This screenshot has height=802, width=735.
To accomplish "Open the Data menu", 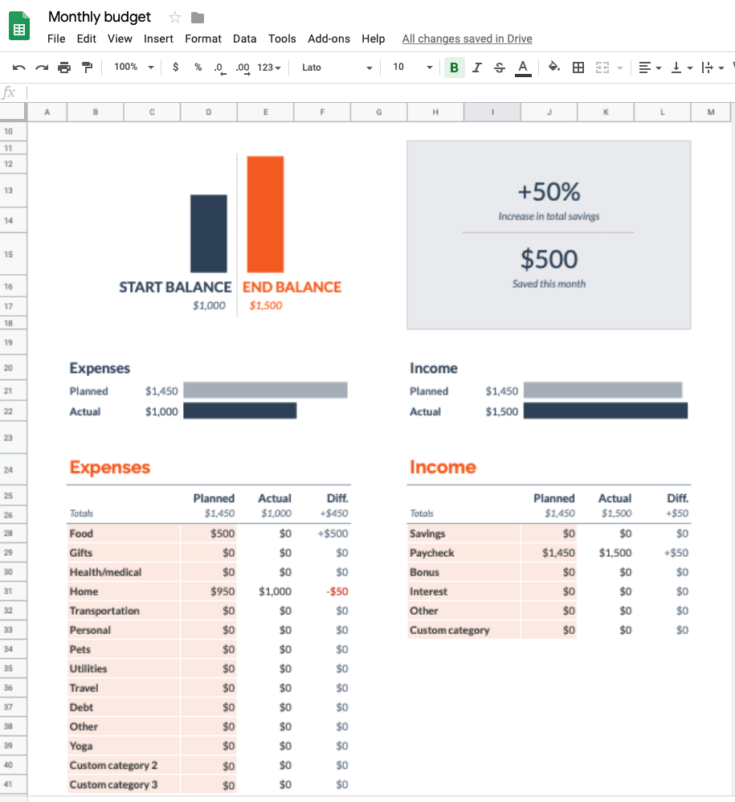I will coord(244,39).
